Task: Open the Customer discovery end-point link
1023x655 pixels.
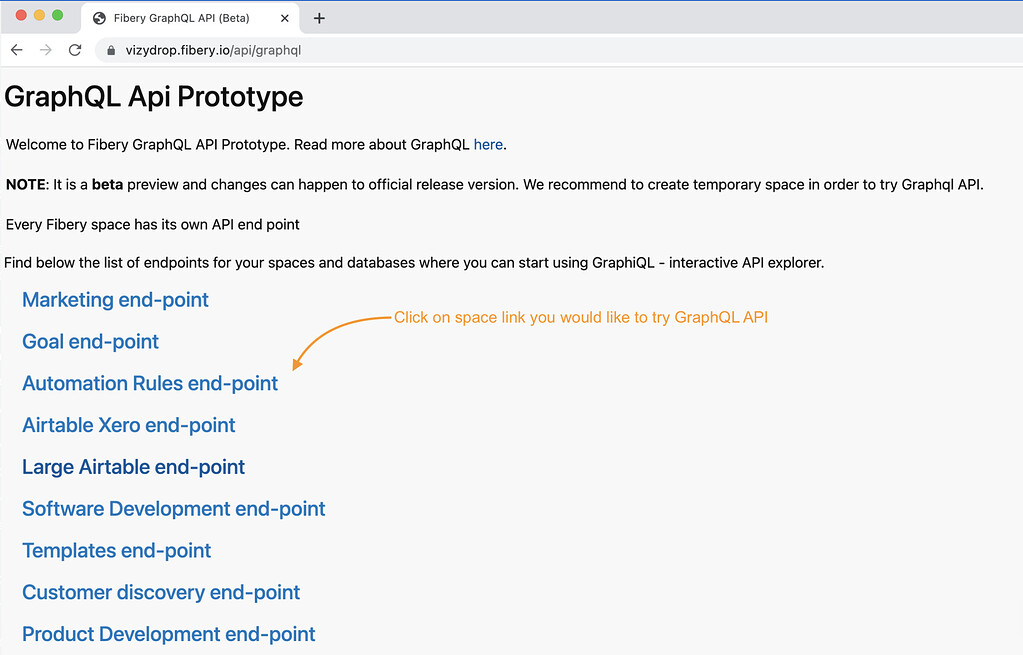Action: click(x=160, y=592)
